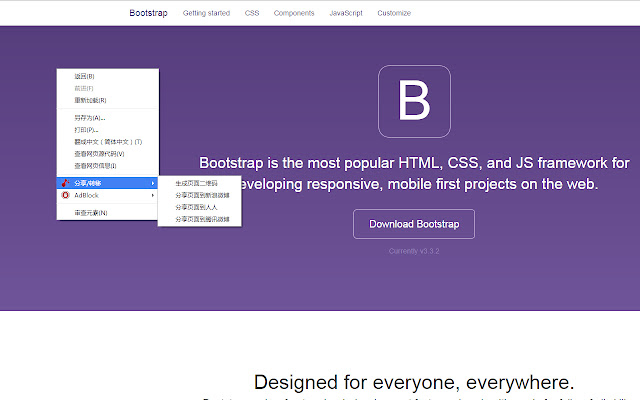Viewport: 640px width, 400px height.
Task: Click the large Bootstrap B logo
Action: pyautogui.click(x=414, y=101)
